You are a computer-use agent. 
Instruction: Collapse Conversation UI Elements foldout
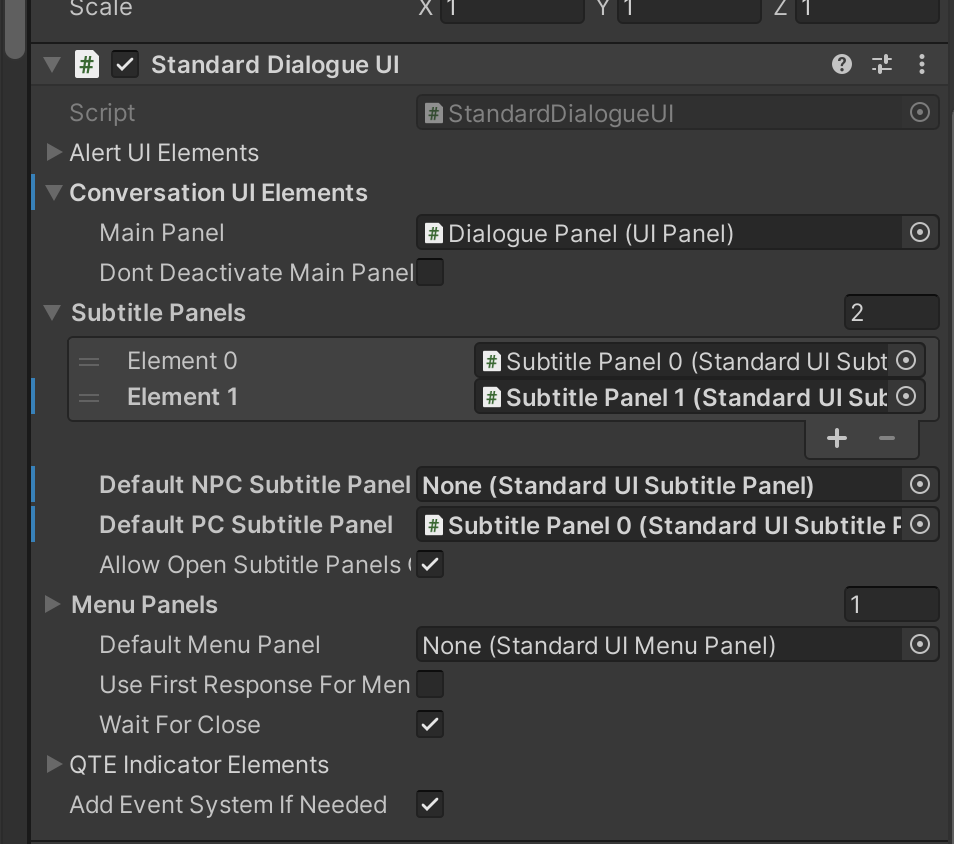[x=54, y=192]
